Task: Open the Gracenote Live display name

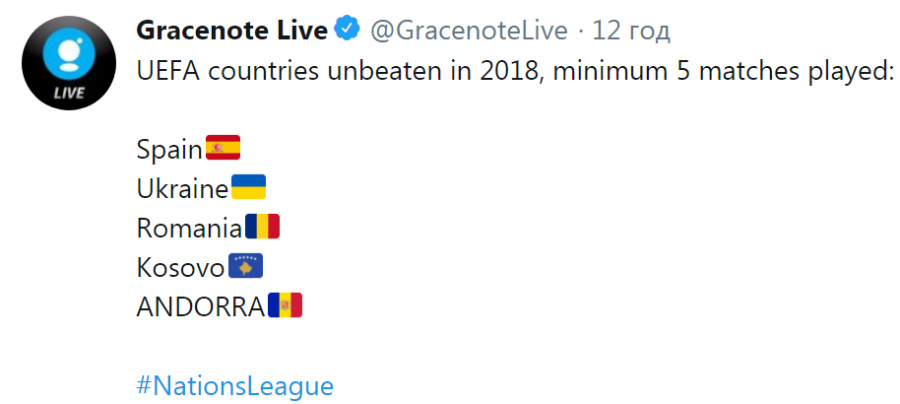Action: (x=232, y=30)
